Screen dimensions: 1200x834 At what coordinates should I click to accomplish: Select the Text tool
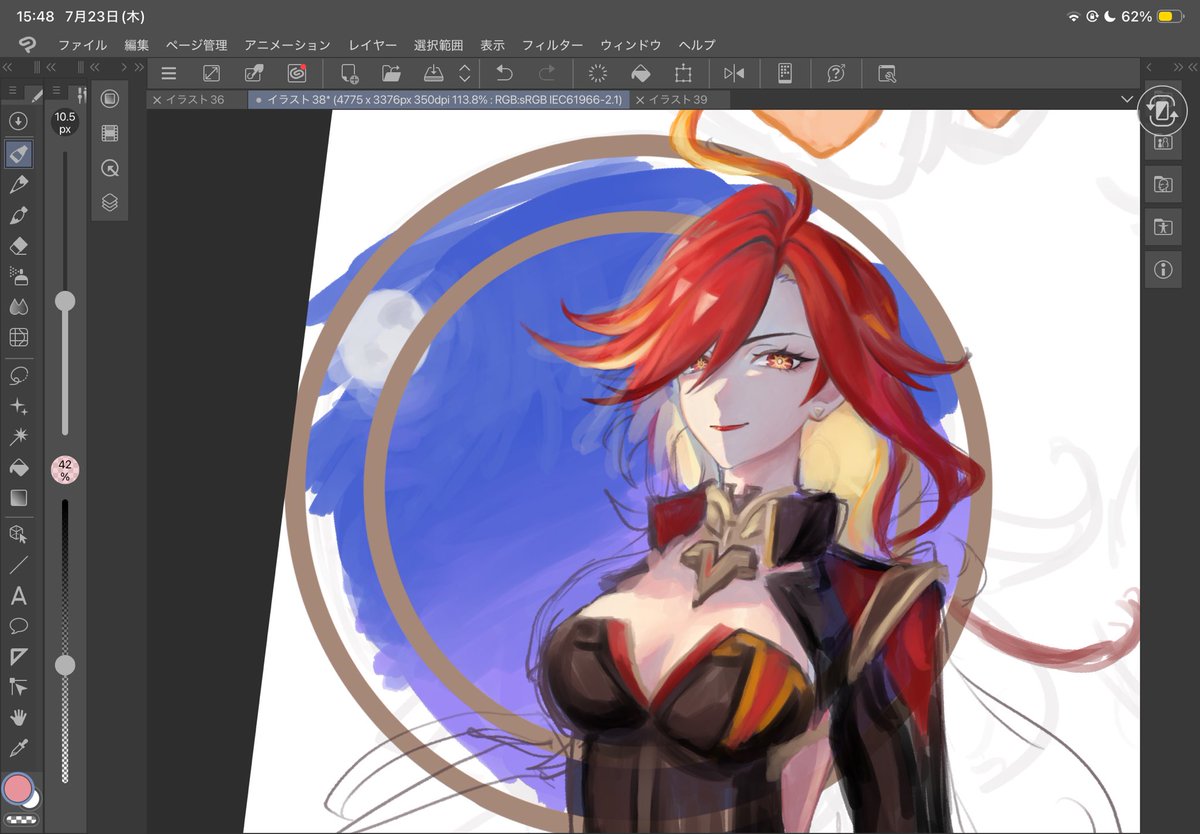click(x=18, y=596)
